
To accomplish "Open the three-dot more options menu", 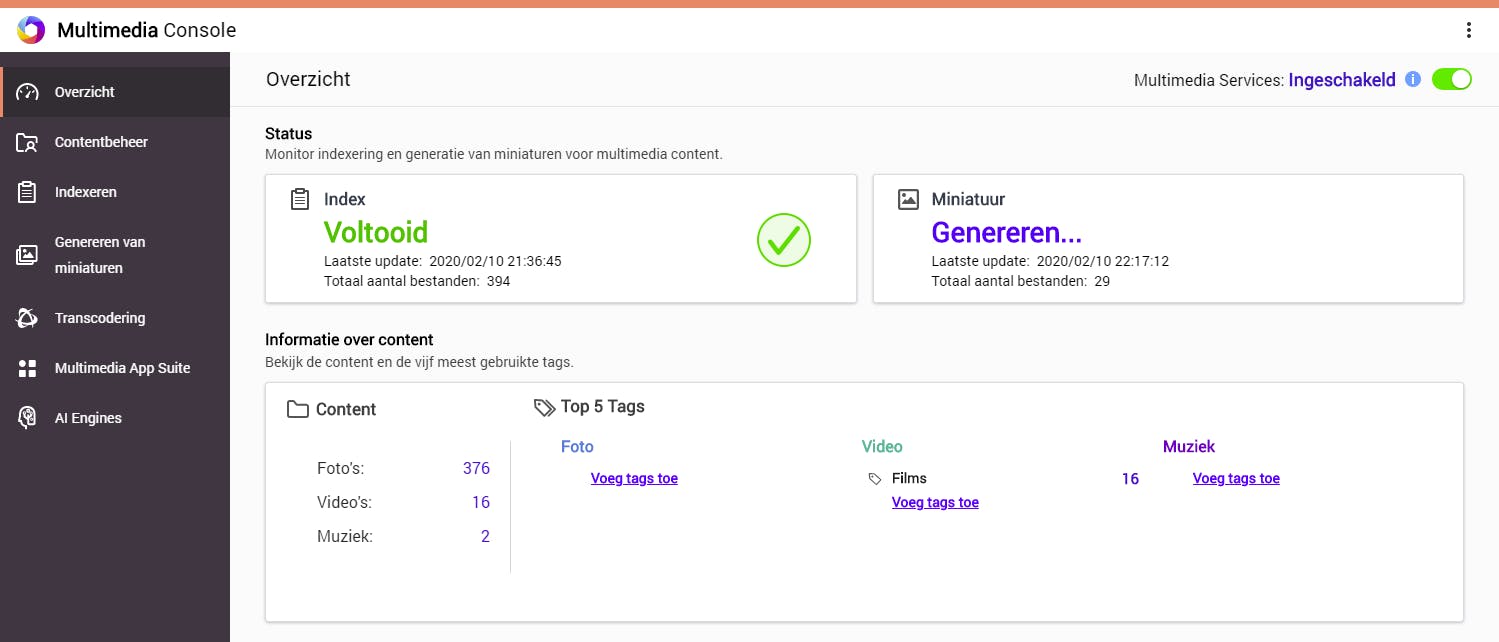I will [1469, 30].
